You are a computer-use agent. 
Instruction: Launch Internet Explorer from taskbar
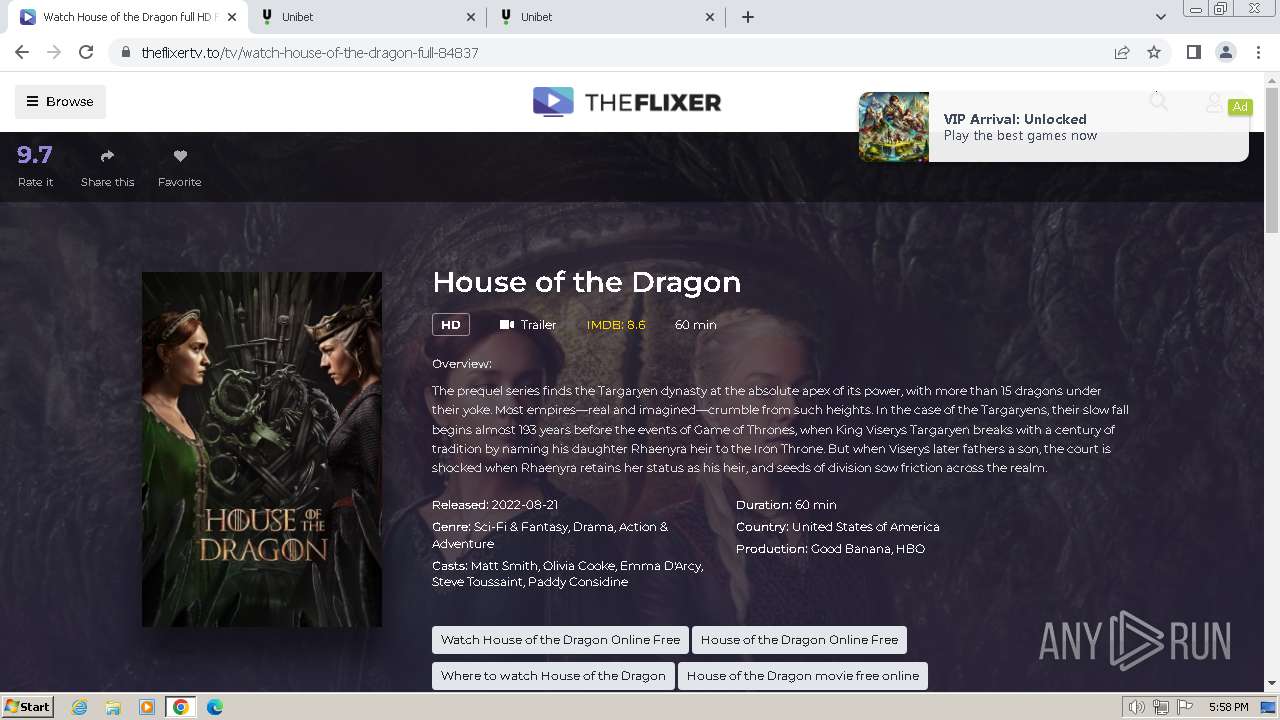click(x=80, y=707)
